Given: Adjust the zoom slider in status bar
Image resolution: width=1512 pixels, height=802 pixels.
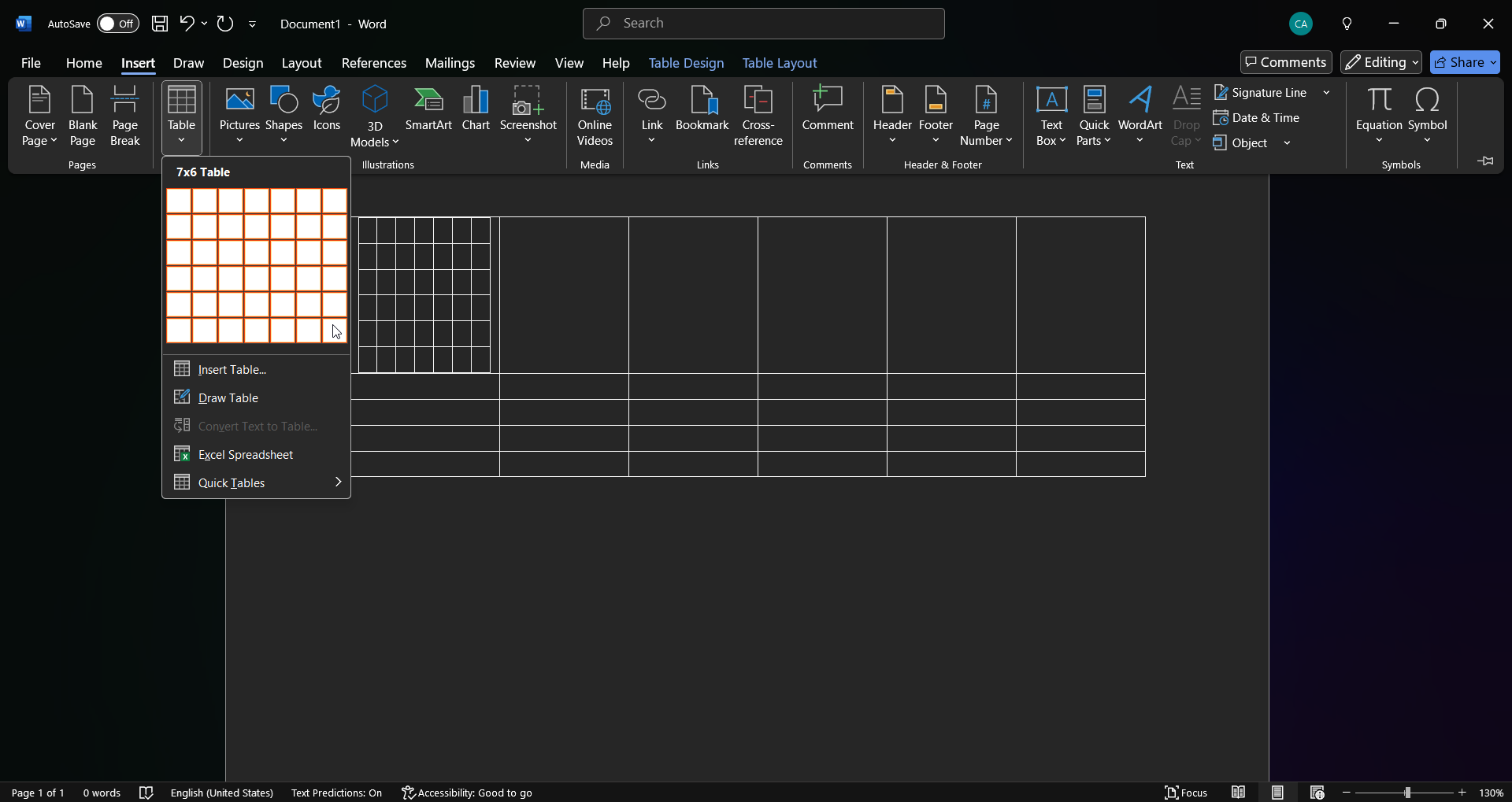Looking at the screenshot, I should [1406, 793].
